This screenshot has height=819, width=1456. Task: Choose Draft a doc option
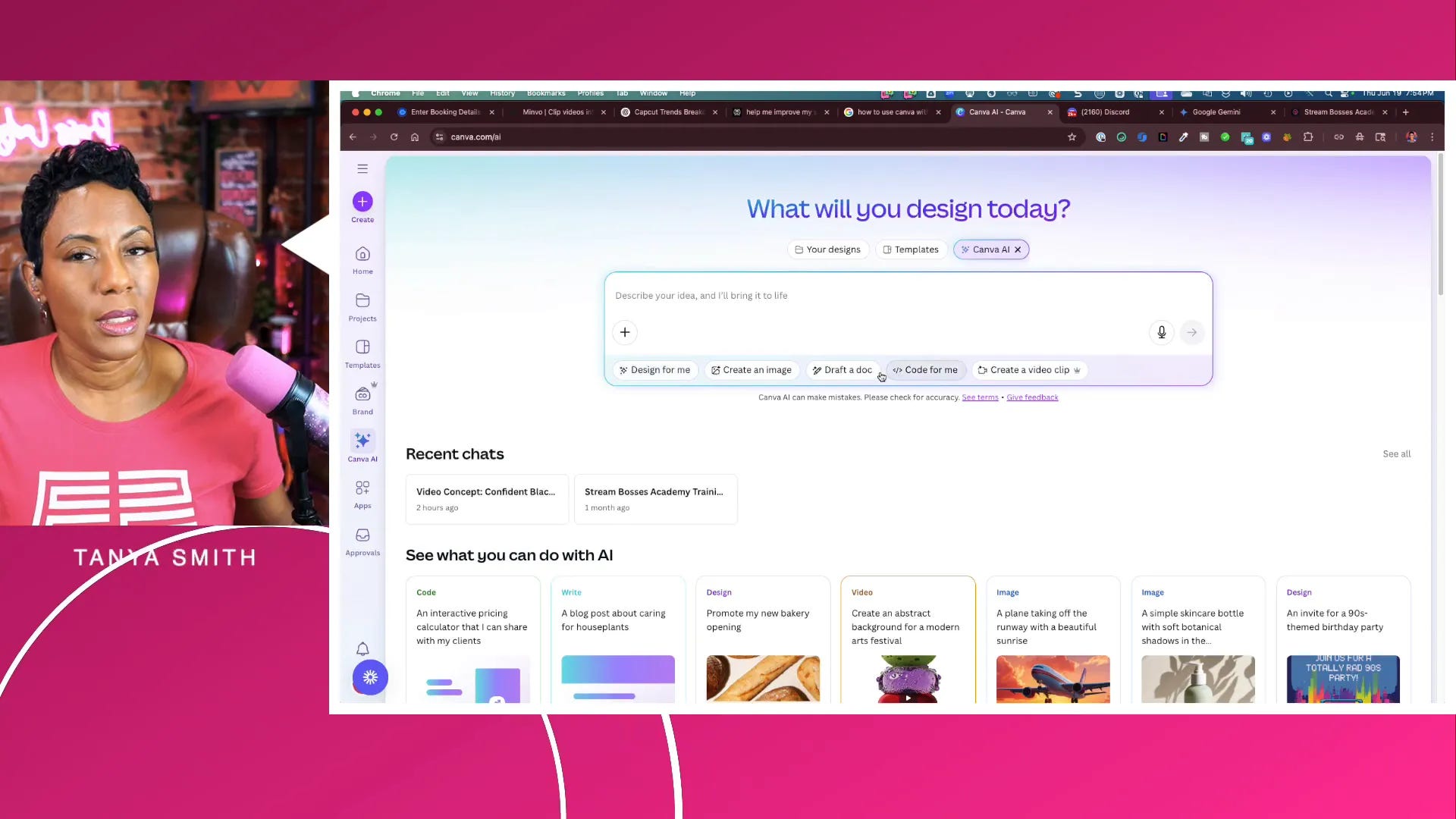click(x=843, y=370)
